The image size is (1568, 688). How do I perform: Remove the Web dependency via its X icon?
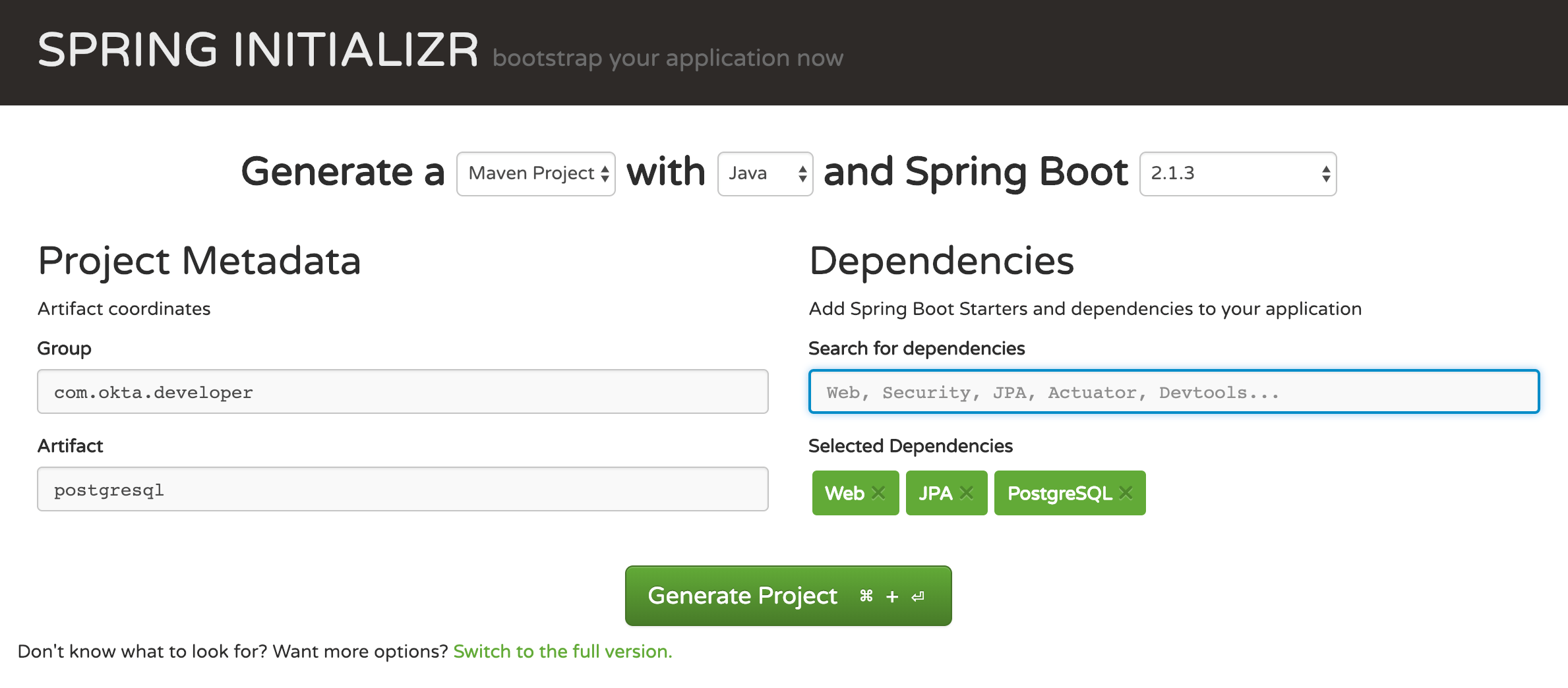pos(880,492)
